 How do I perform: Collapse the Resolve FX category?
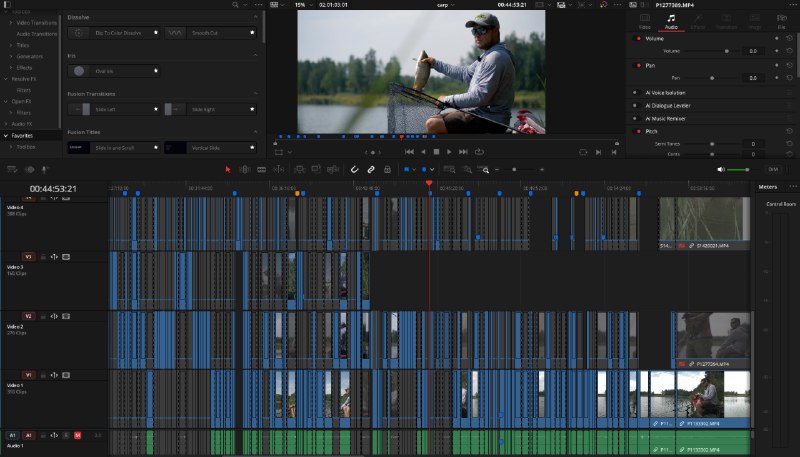tap(6, 79)
